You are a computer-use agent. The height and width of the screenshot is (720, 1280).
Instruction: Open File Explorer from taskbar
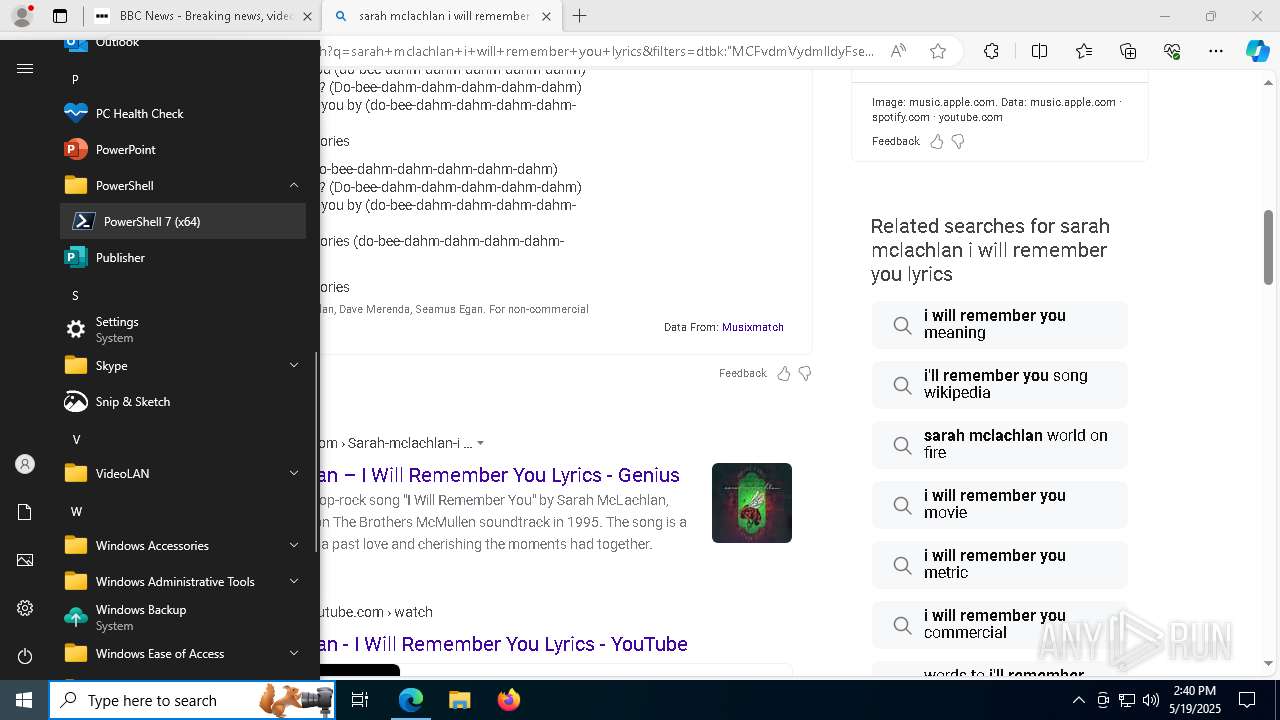459,700
